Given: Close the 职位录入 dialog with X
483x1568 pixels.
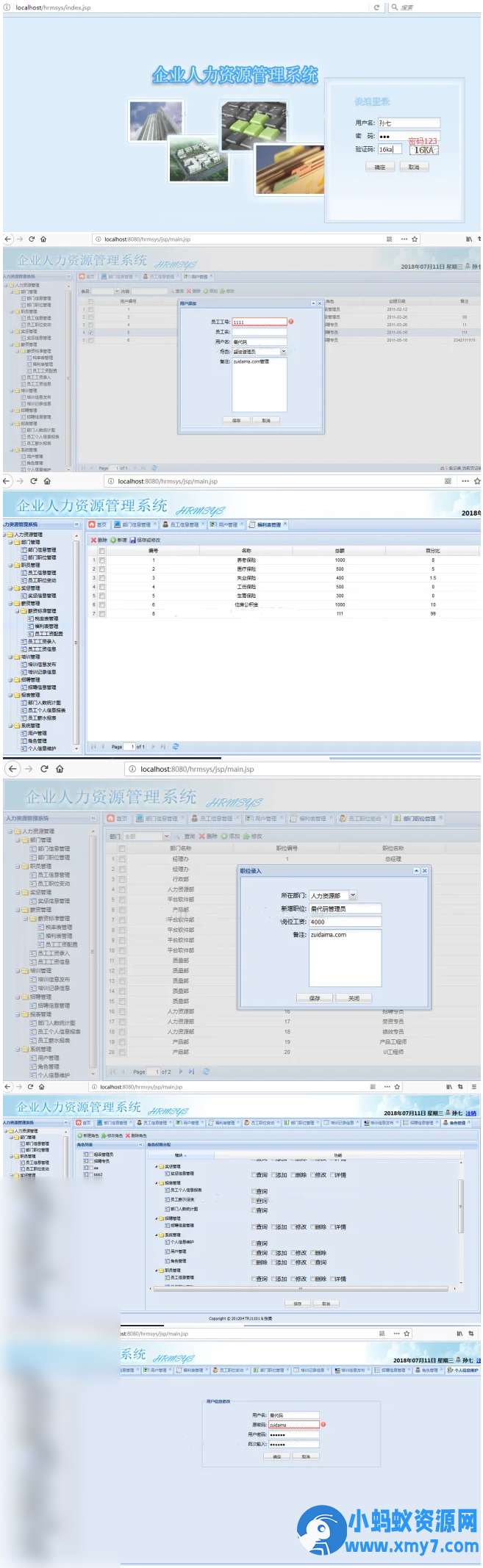Looking at the screenshot, I should pyautogui.click(x=424, y=870).
